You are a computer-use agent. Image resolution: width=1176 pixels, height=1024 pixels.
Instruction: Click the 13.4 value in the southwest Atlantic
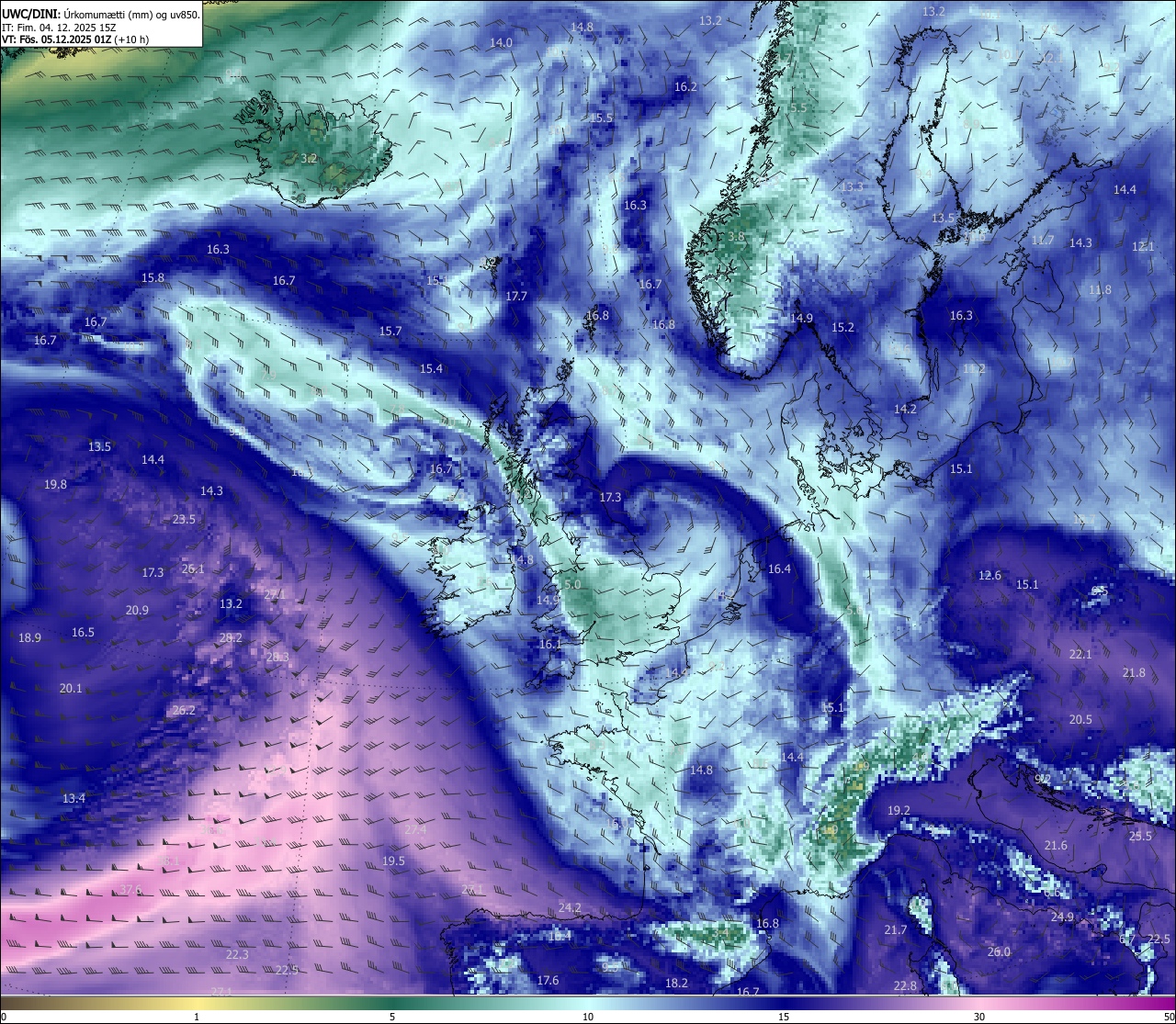(73, 798)
